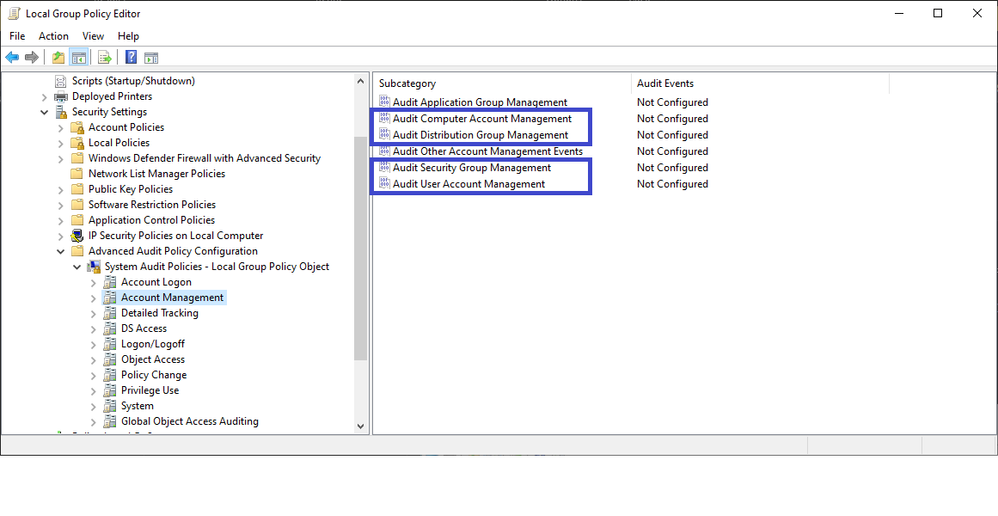998x516 pixels.
Task: Open the Help menu
Action: 128,36
